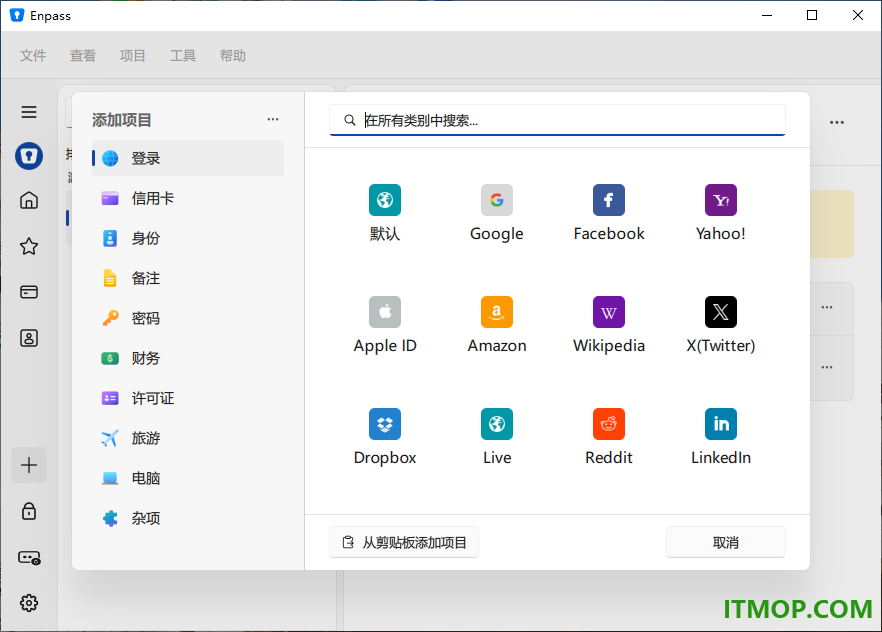The width and height of the screenshot is (882, 632).
Task: Select the 财务 category
Action: 188,358
